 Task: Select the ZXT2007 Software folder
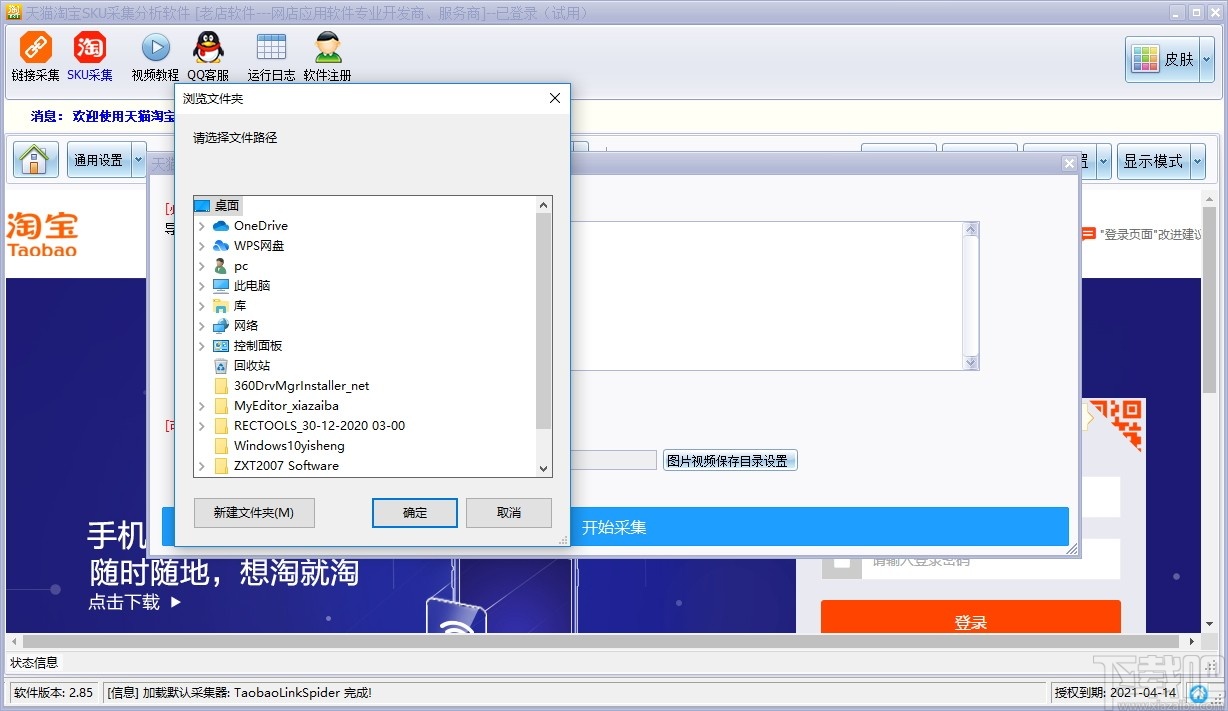pyautogui.click(x=286, y=466)
